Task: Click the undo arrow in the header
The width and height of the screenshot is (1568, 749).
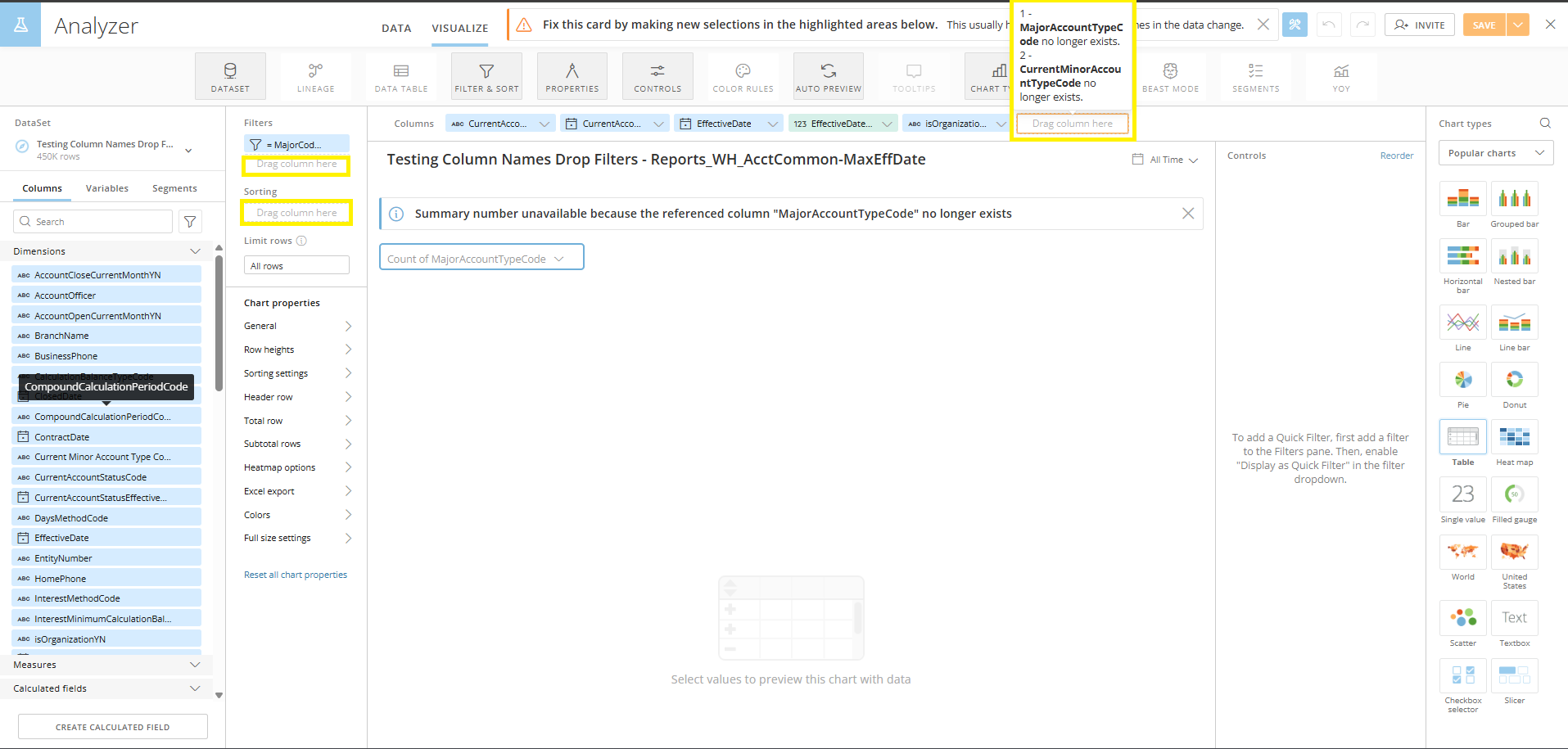Action: pos(1328,25)
